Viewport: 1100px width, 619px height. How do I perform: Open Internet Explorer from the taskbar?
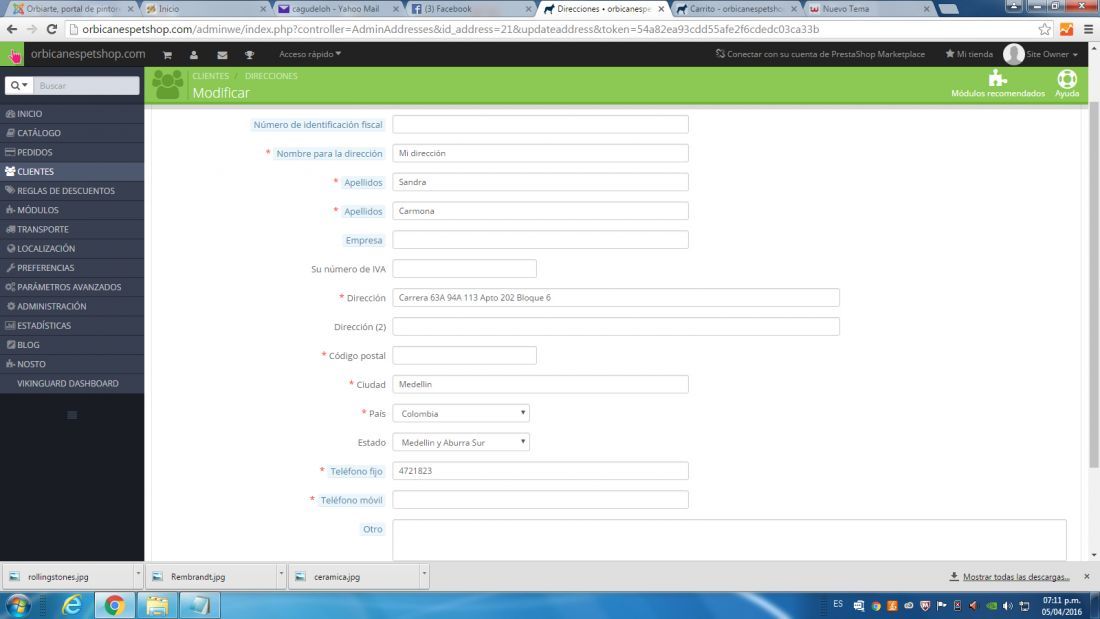click(x=72, y=605)
